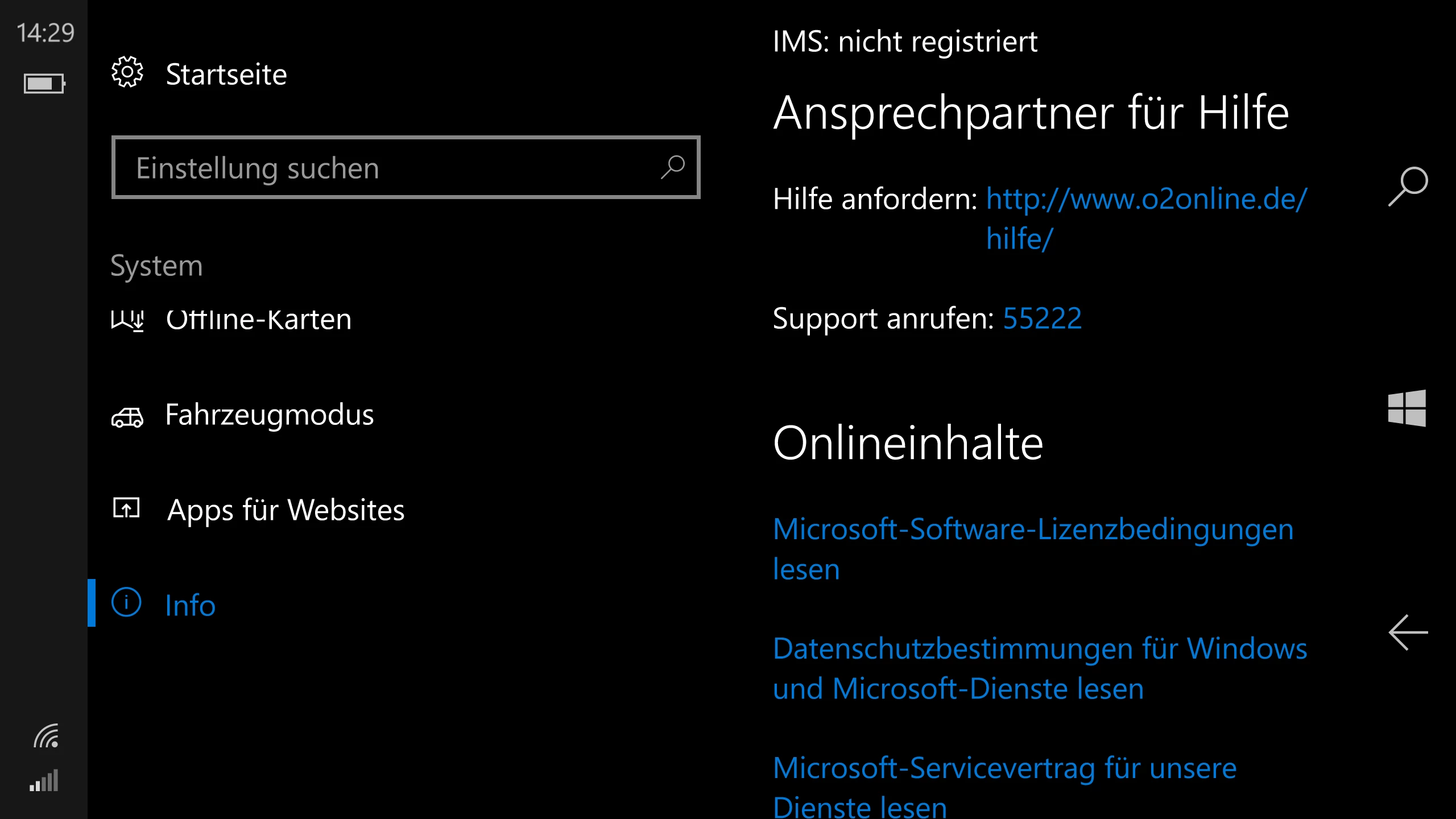The height and width of the screenshot is (819, 1456).
Task: Open the Fahrzeugmodus settings entry
Action: [270, 415]
